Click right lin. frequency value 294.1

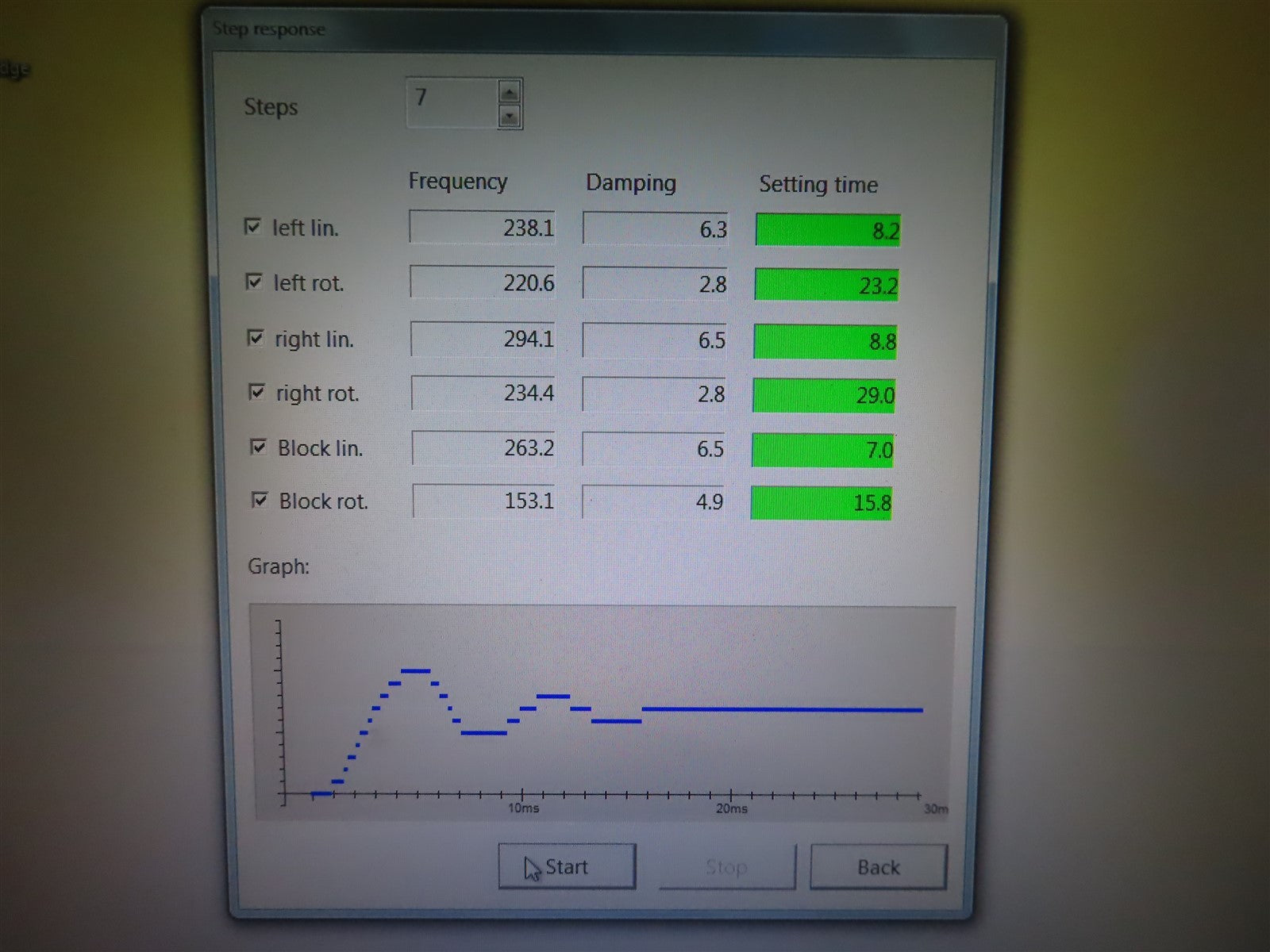click(483, 339)
